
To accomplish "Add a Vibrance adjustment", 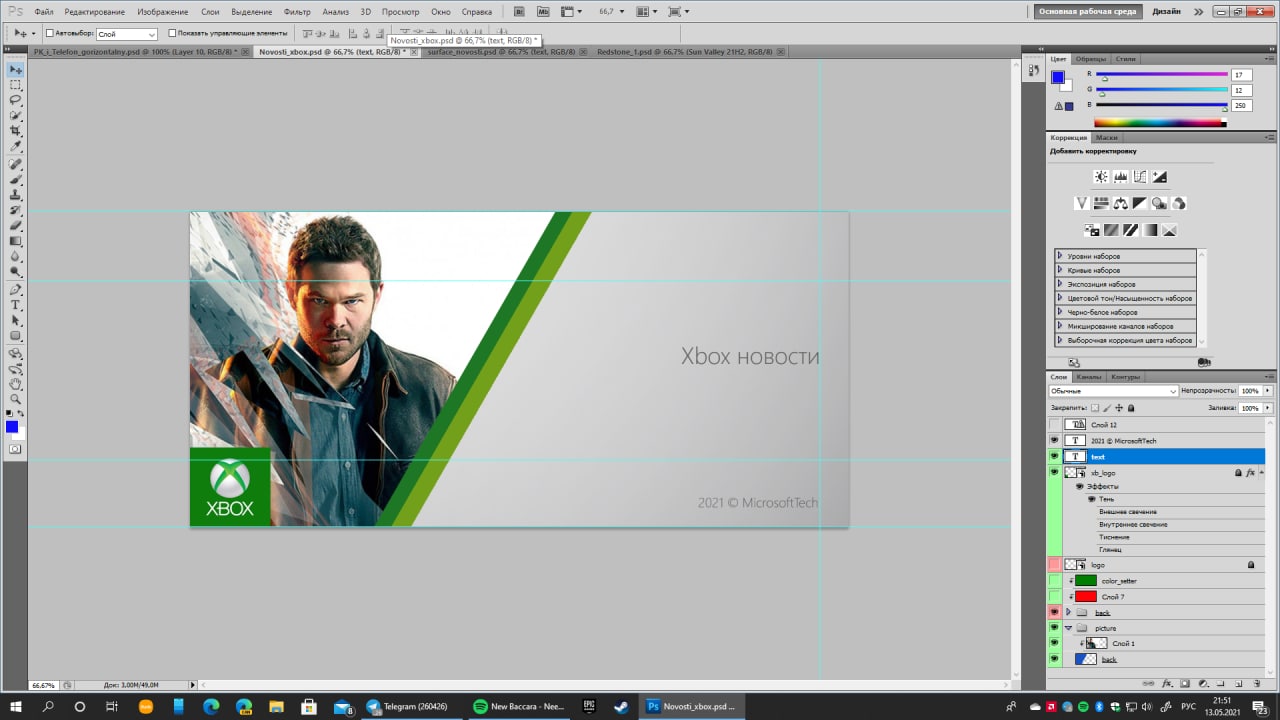I will tap(1081, 203).
